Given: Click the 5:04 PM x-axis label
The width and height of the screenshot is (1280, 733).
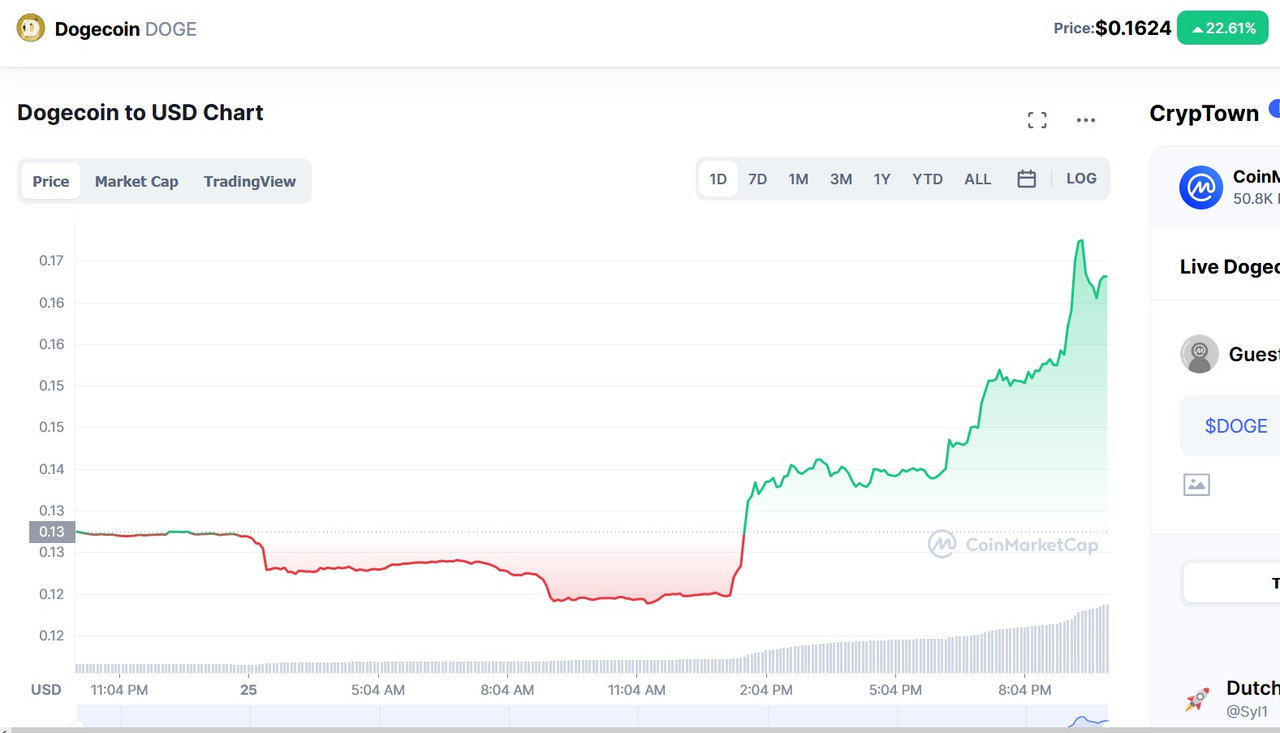Looking at the screenshot, I should tap(895, 690).
